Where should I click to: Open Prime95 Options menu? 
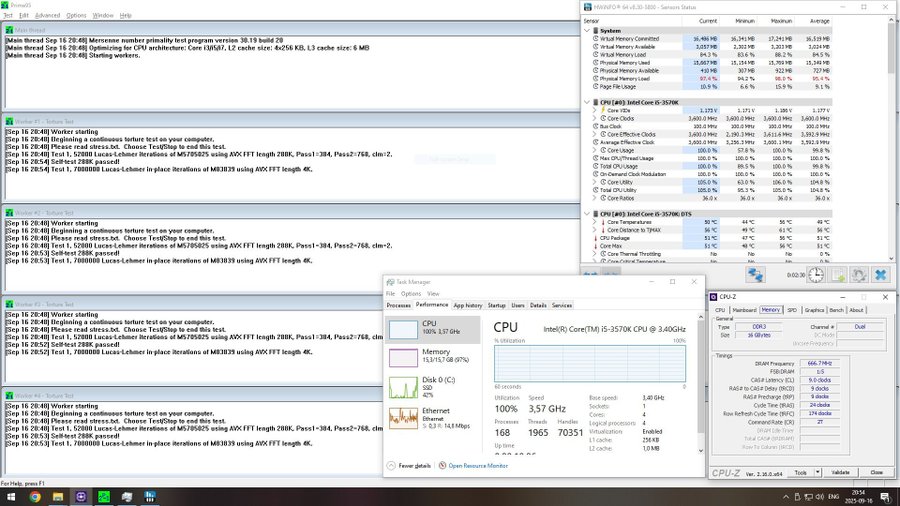click(x=76, y=15)
